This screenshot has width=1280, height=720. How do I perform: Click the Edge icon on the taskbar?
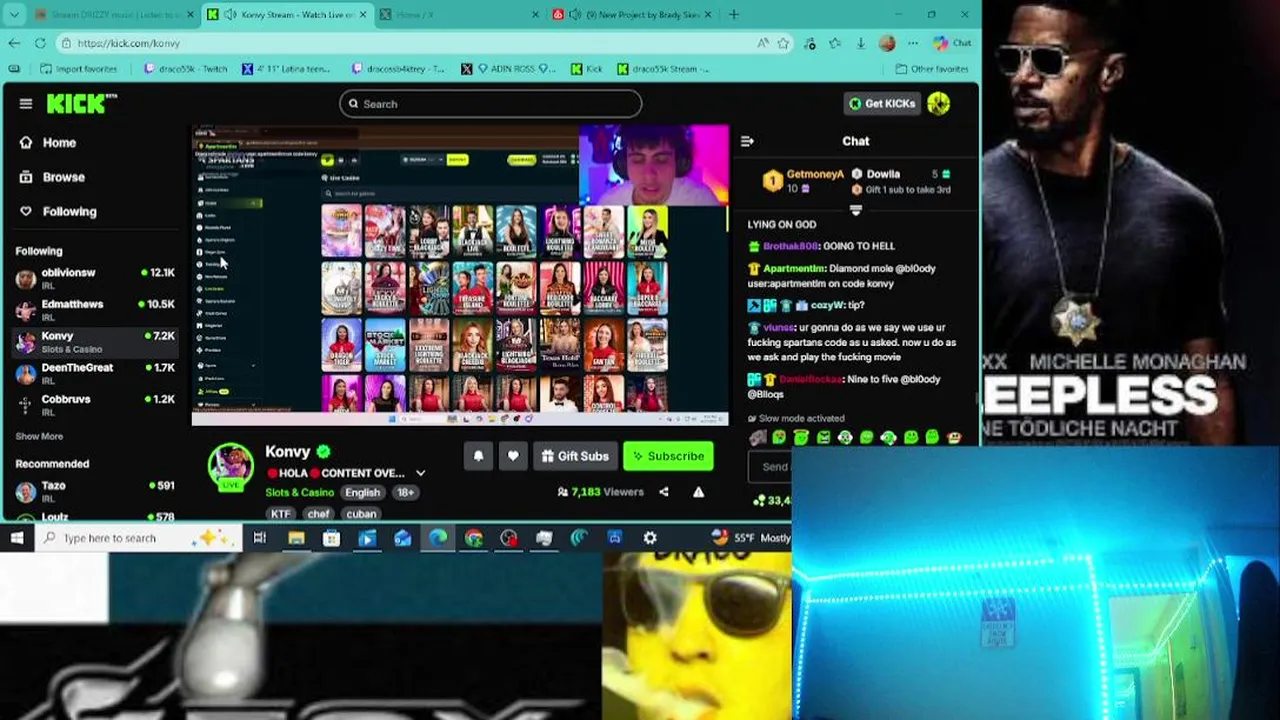438,538
